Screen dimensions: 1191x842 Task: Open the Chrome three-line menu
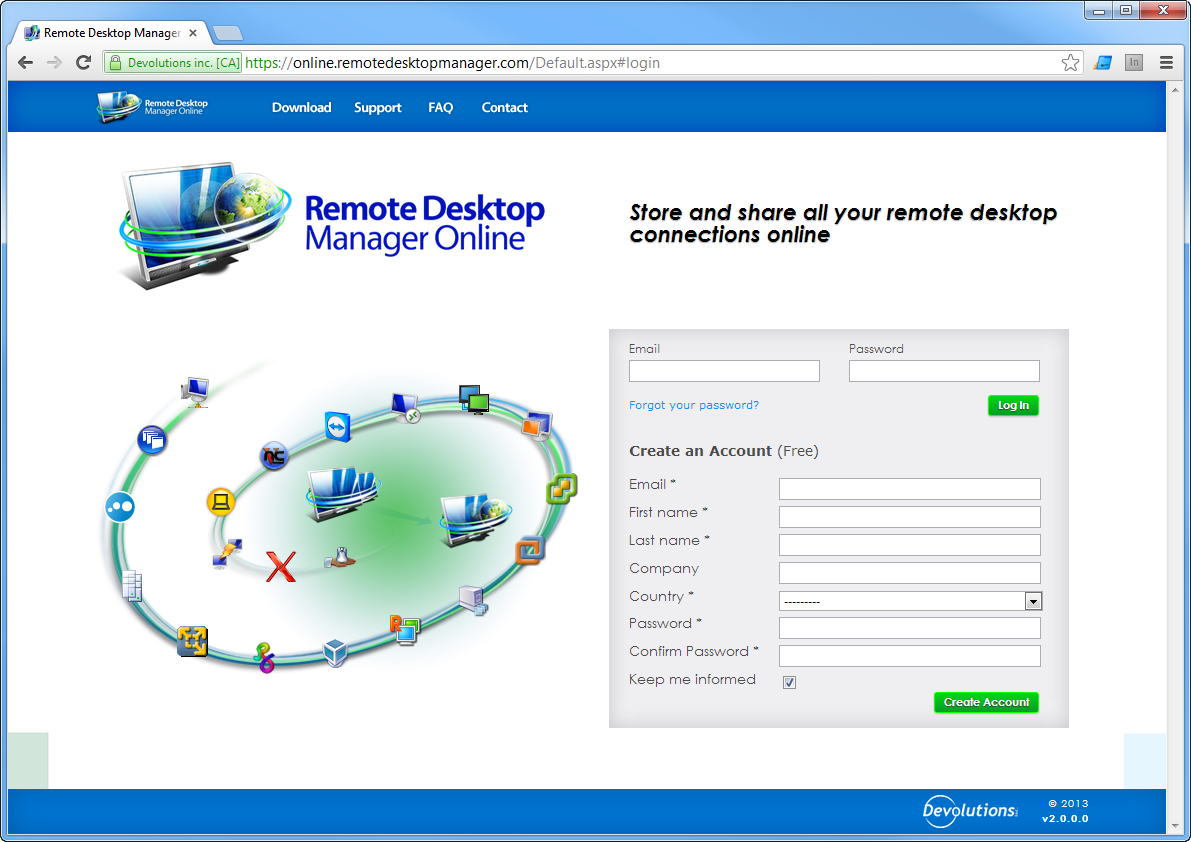1167,63
